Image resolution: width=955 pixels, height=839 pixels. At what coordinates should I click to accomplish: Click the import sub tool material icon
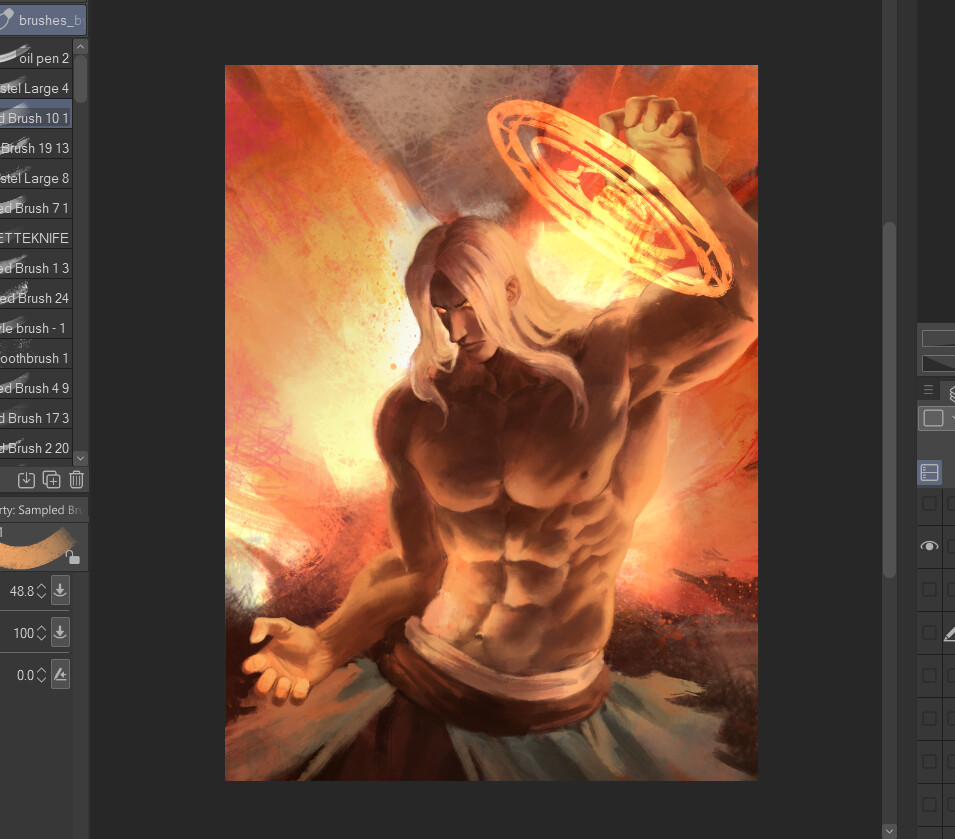coord(27,480)
